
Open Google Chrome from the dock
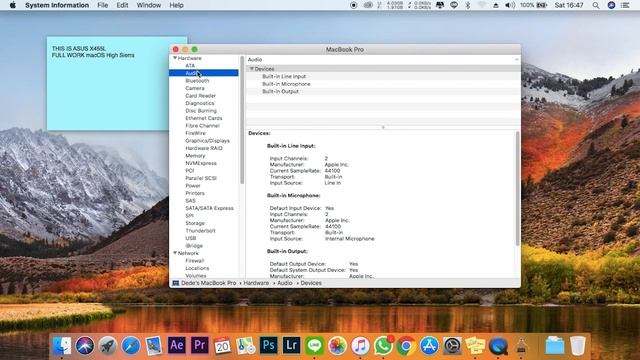coord(406,346)
